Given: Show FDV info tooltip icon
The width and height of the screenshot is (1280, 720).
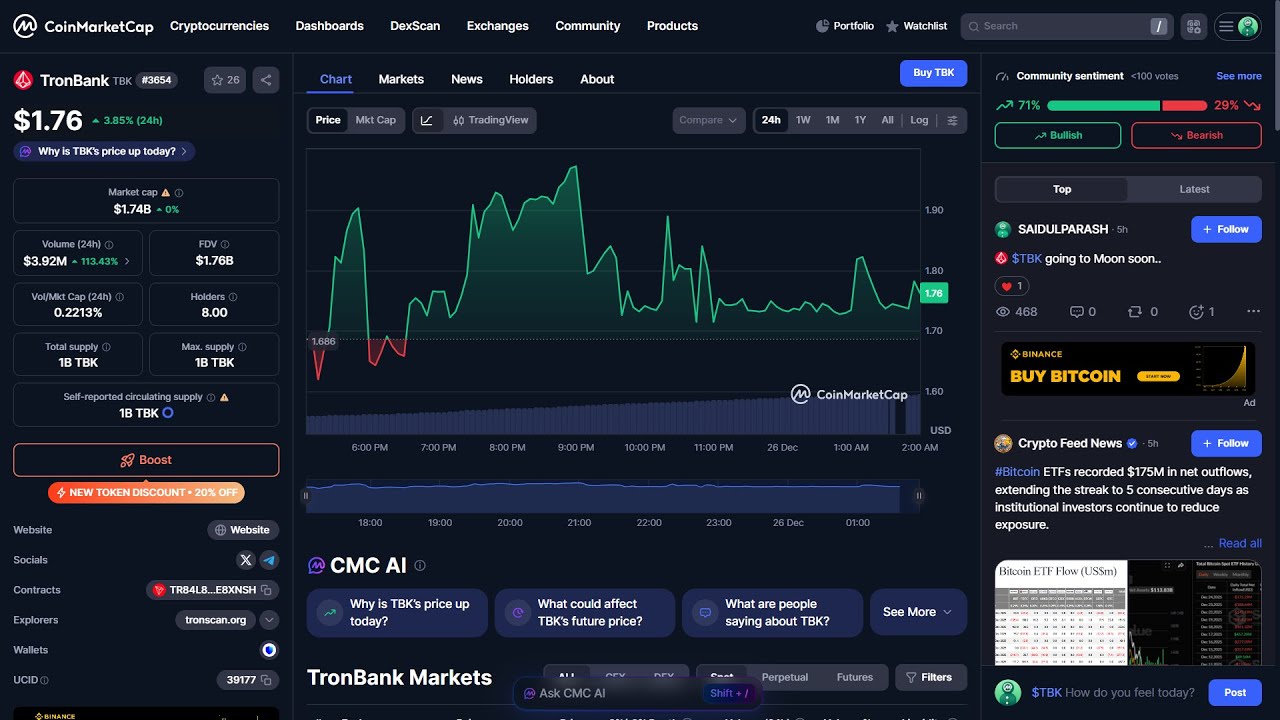Looking at the screenshot, I should coord(226,244).
